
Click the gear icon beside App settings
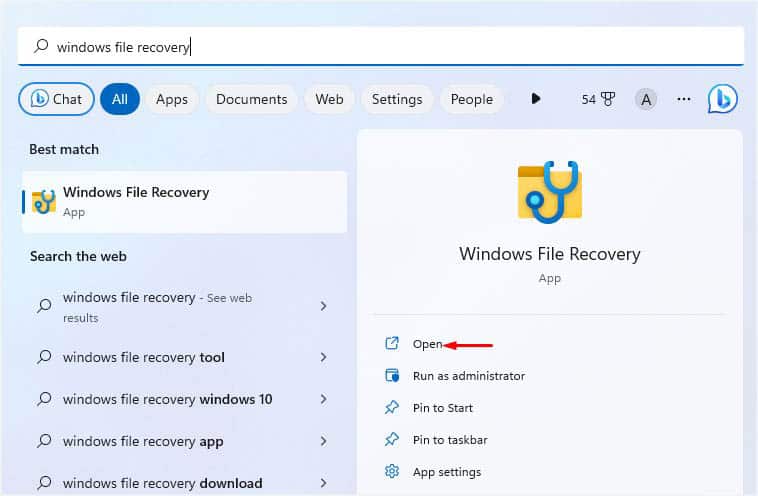pyautogui.click(x=392, y=471)
